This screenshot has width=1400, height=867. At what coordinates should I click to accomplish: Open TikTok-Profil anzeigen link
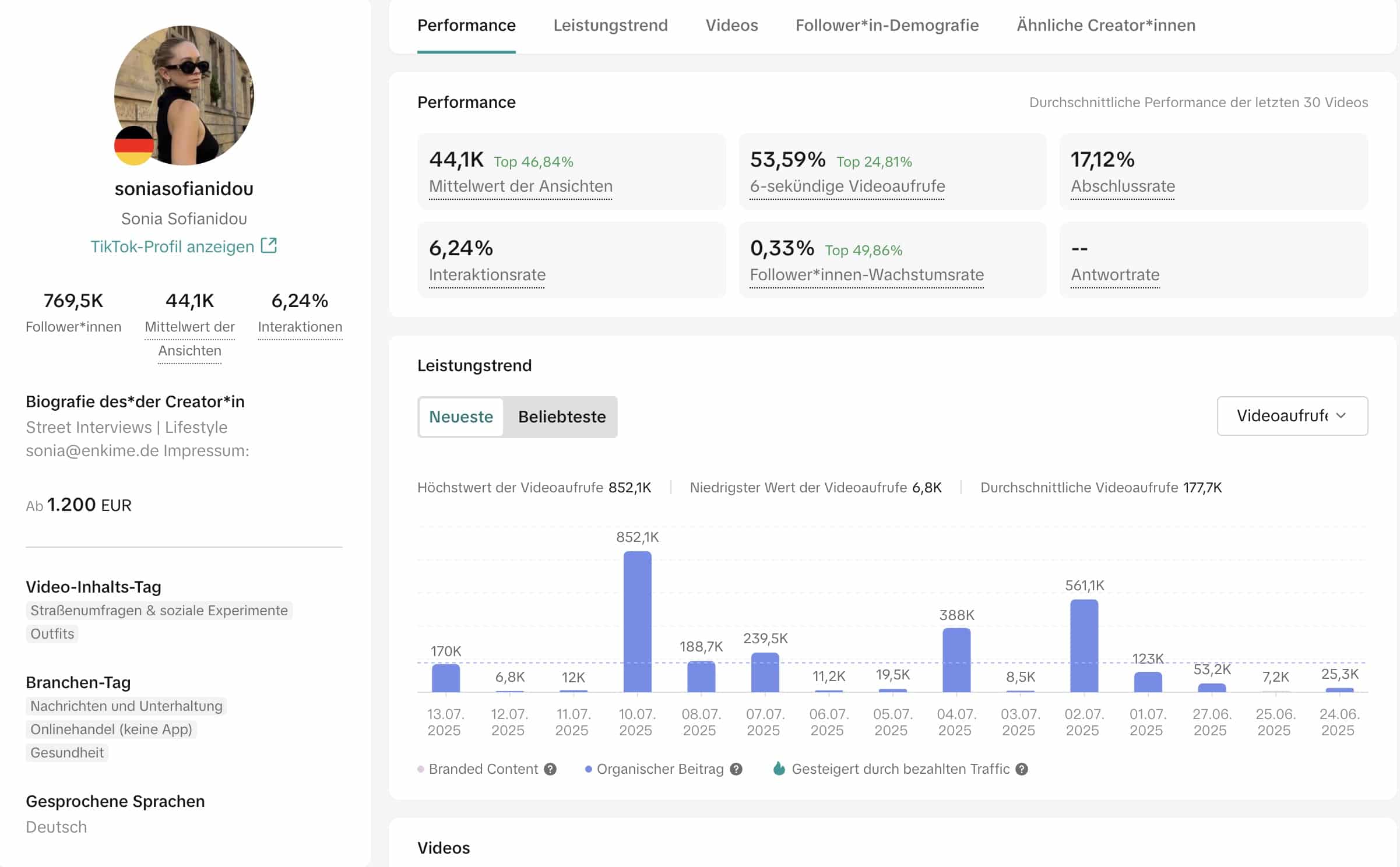(x=173, y=246)
